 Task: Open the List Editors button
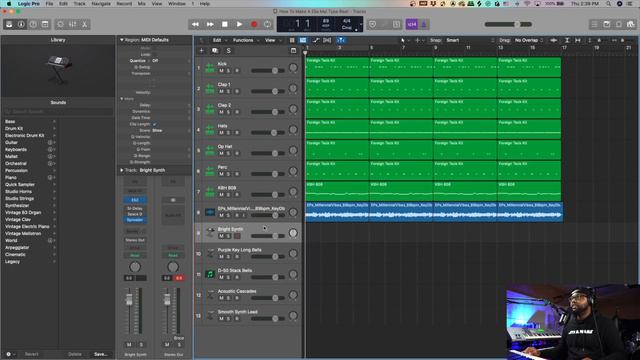(x=595, y=24)
